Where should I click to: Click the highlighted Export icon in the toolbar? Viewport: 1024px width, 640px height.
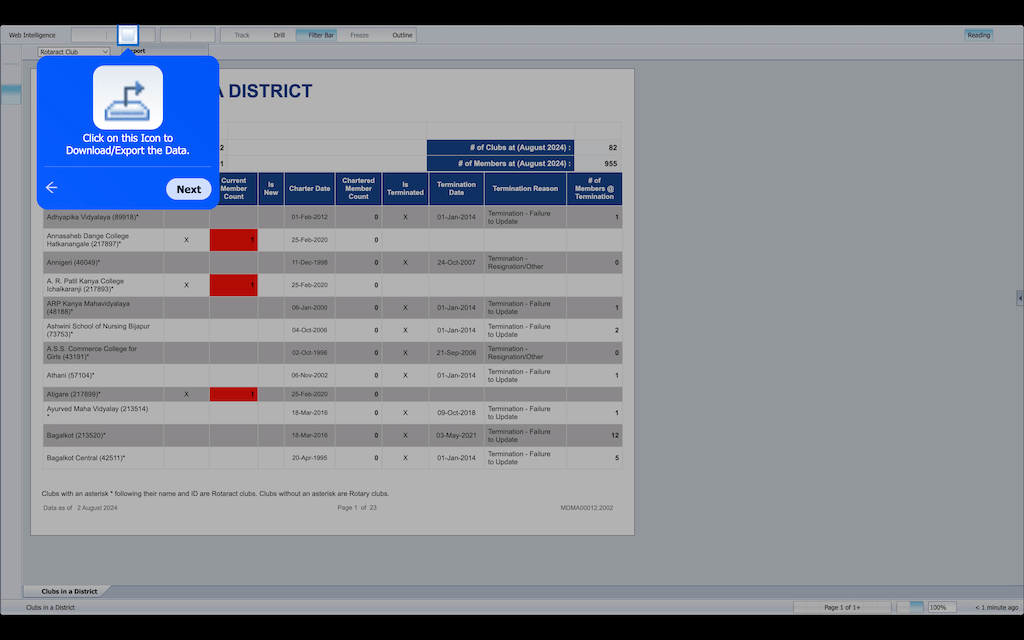pos(128,36)
